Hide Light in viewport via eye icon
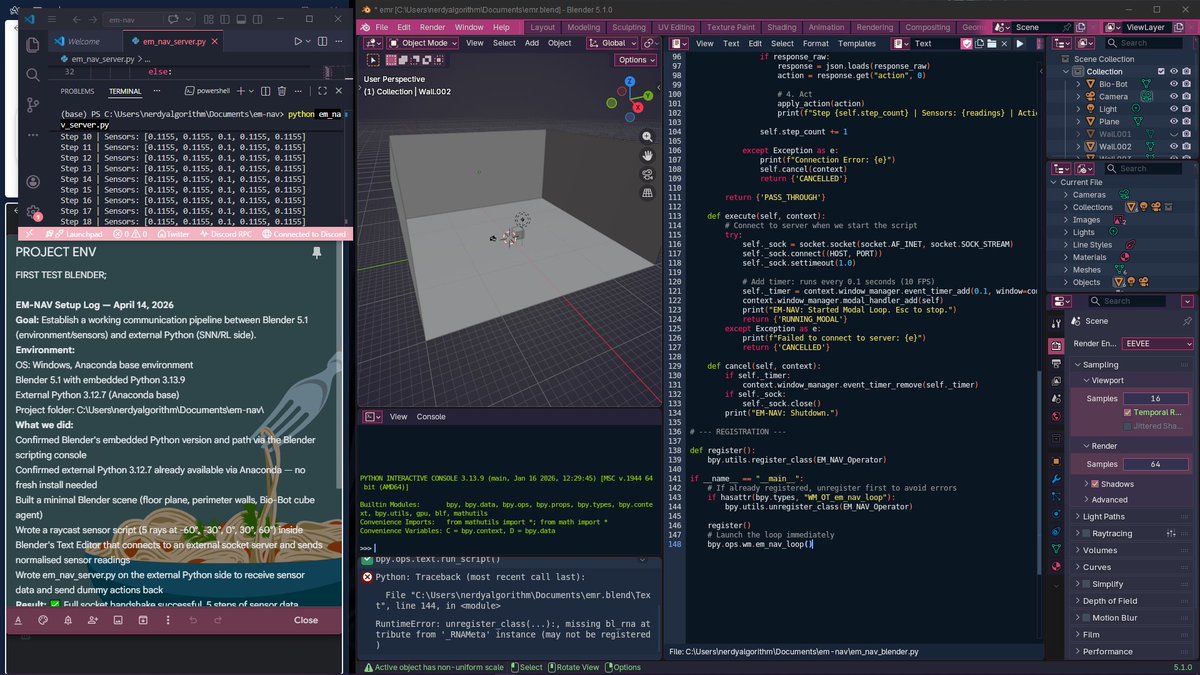Image resolution: width=1200 pixels, height=675 pixels. [1174, 109]
